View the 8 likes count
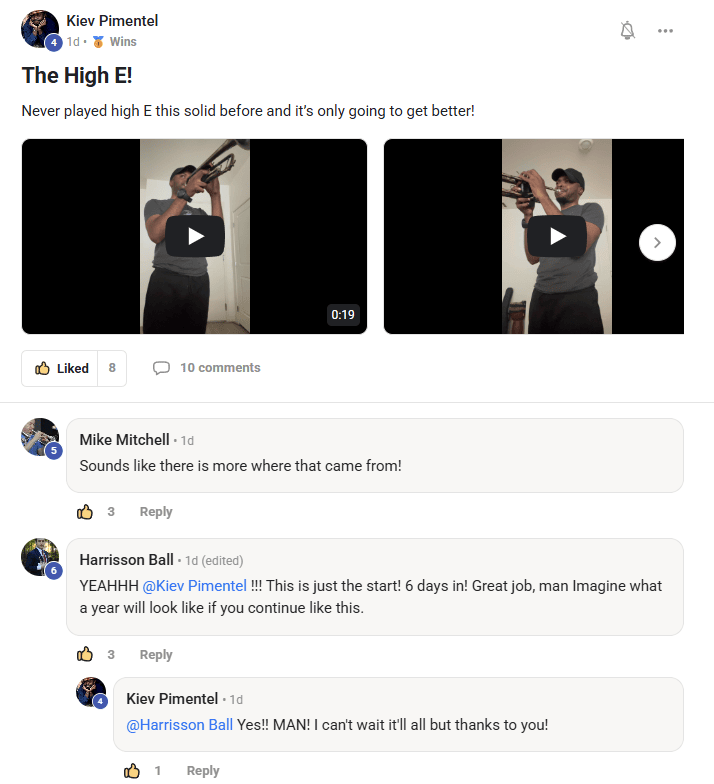The image size is (714, 784). coord(112,368)
